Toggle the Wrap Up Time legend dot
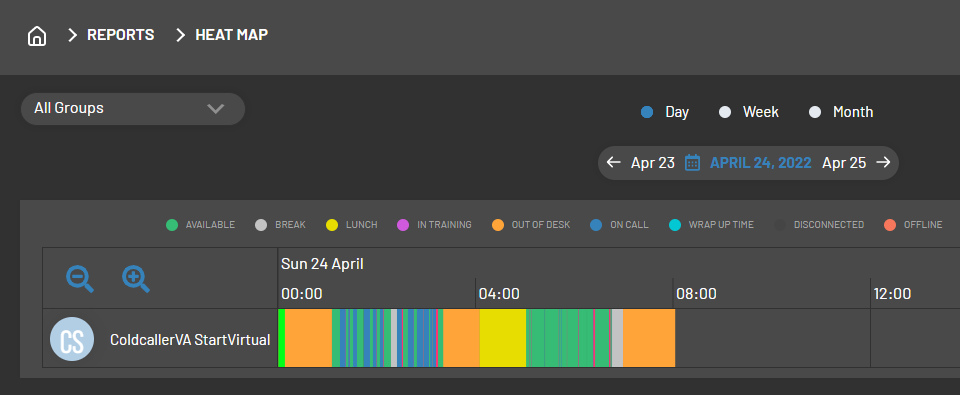 pyautogui.click(x=675, y=225)
